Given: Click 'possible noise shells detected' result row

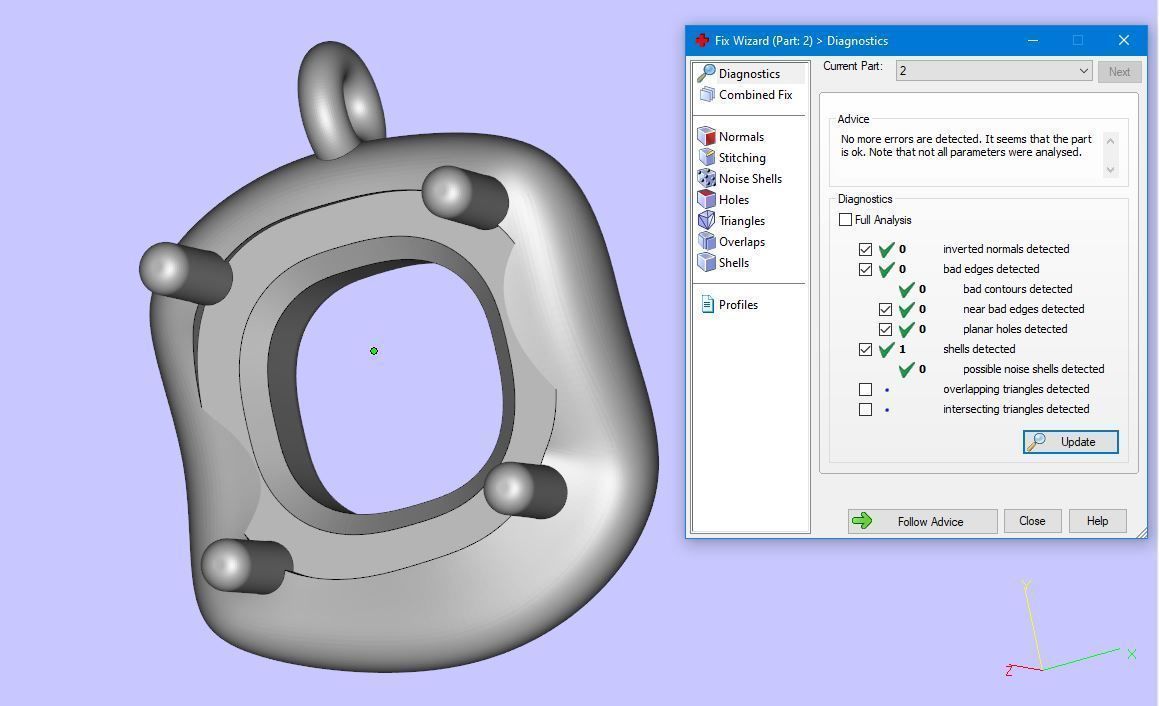Looking at the screenshot, I should pos(1001,369).
